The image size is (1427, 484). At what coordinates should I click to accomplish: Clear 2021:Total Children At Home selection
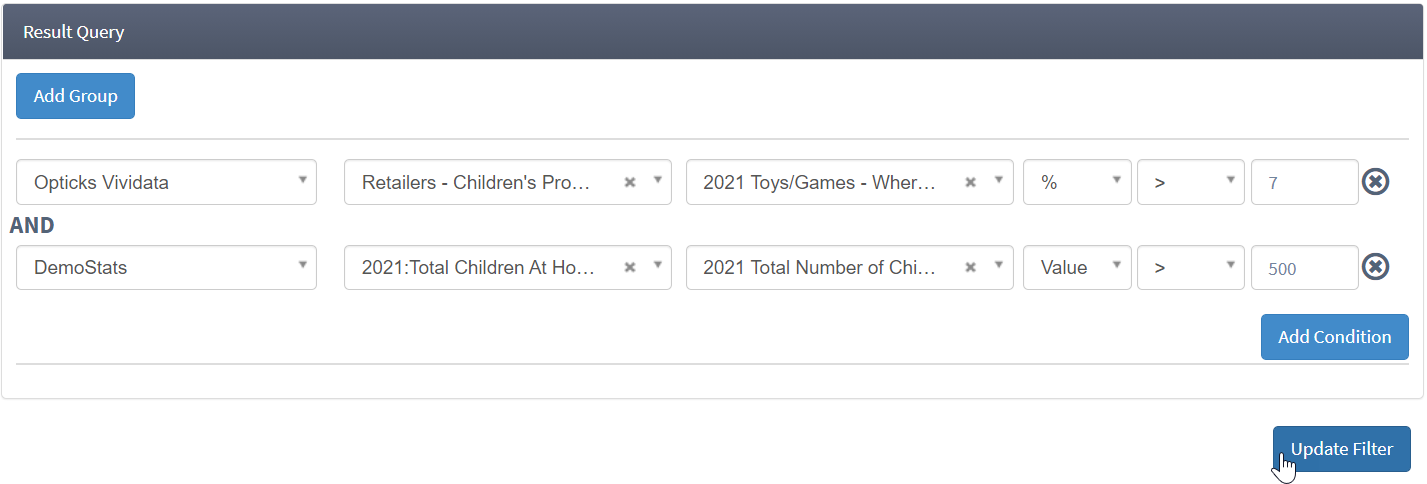click(x=630, y=268)
